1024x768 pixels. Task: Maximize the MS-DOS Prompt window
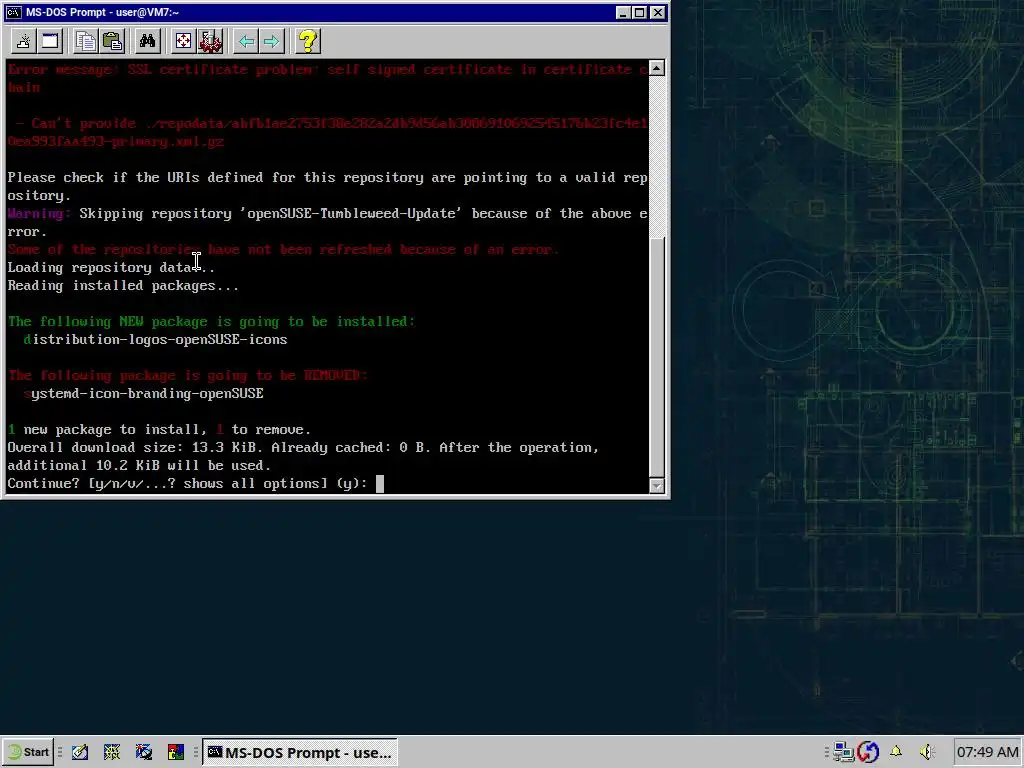[640, 12]
